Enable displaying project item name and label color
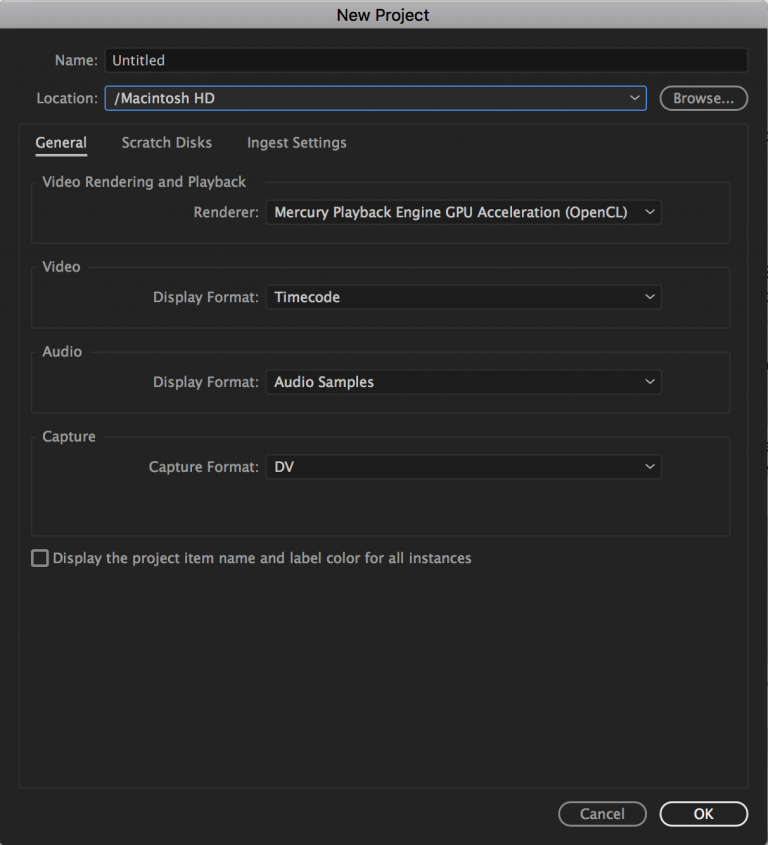768x845 pixels. [39, 558]
